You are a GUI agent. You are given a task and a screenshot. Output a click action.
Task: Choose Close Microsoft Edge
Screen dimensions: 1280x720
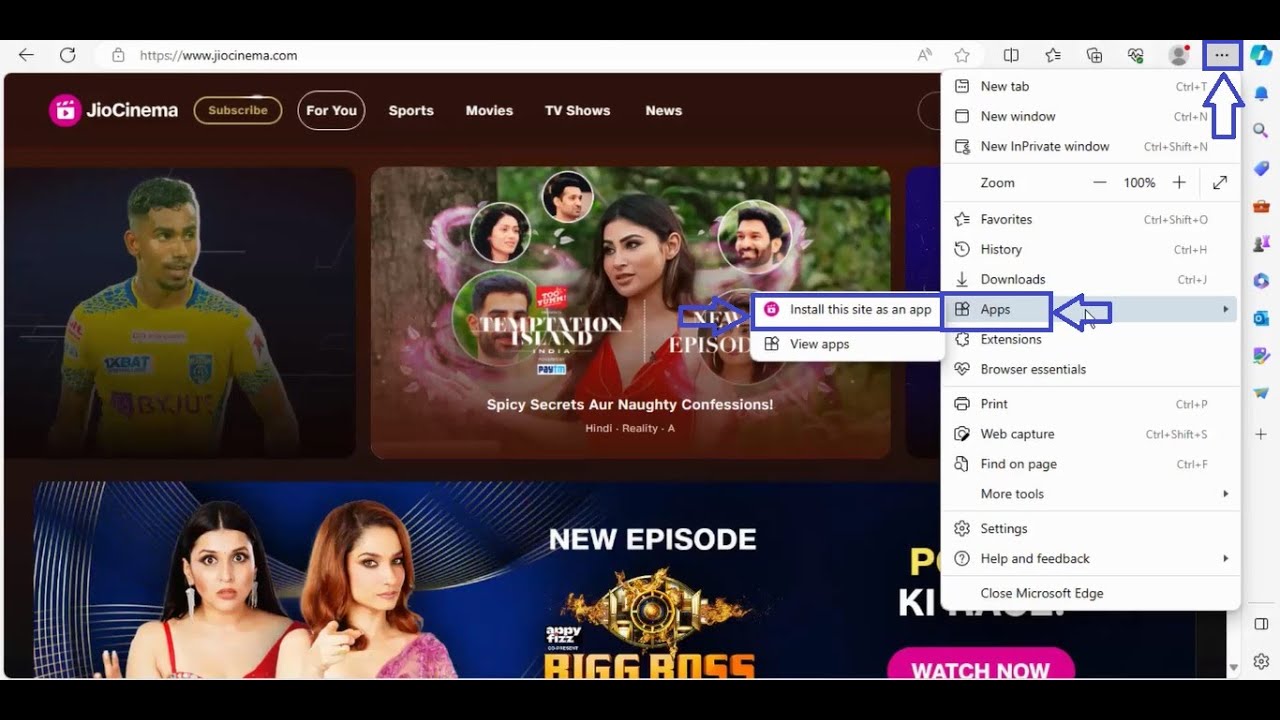click(x=1091, y=593)
